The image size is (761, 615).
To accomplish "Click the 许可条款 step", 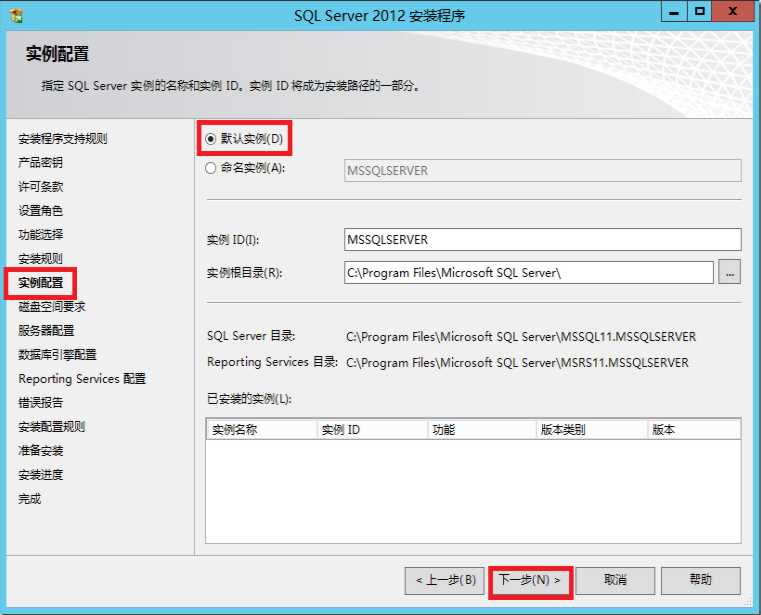I will point(40,186).
